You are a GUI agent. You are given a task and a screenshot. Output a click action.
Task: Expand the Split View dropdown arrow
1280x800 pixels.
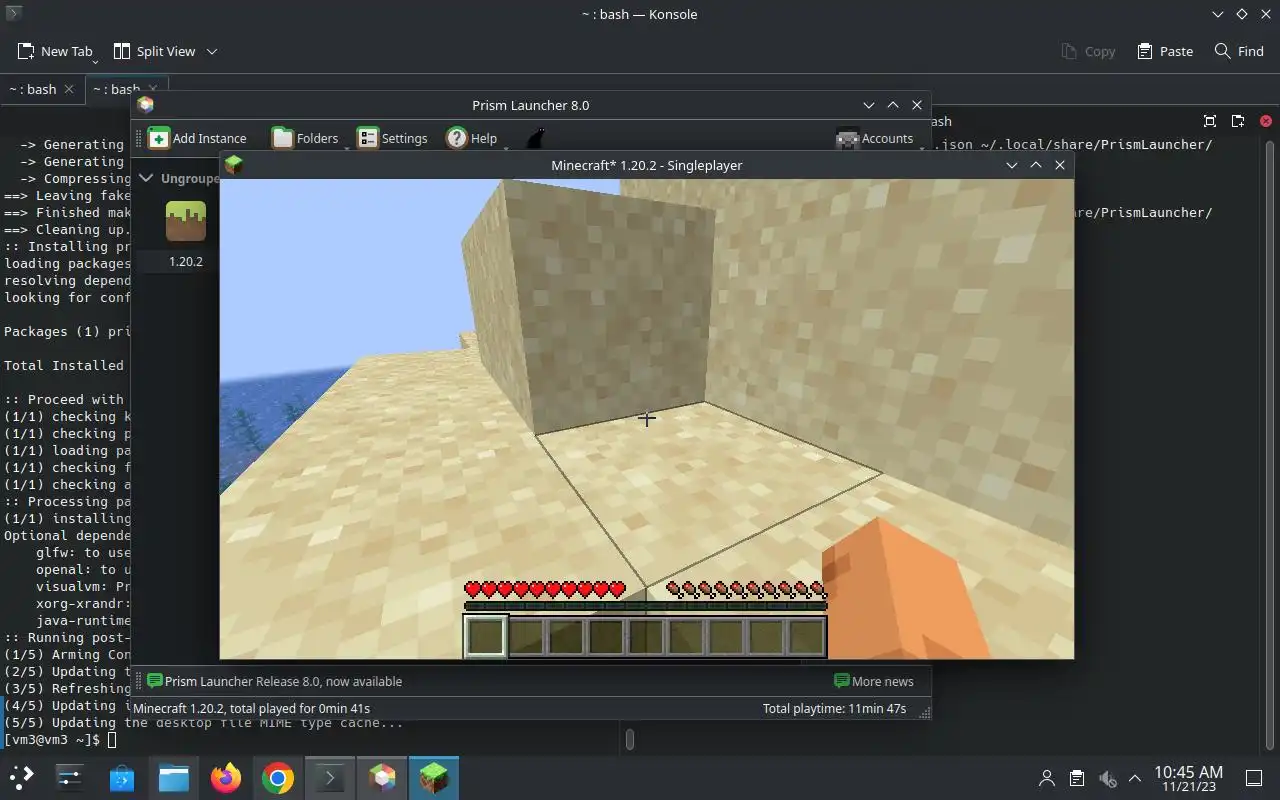pos(212,51)
